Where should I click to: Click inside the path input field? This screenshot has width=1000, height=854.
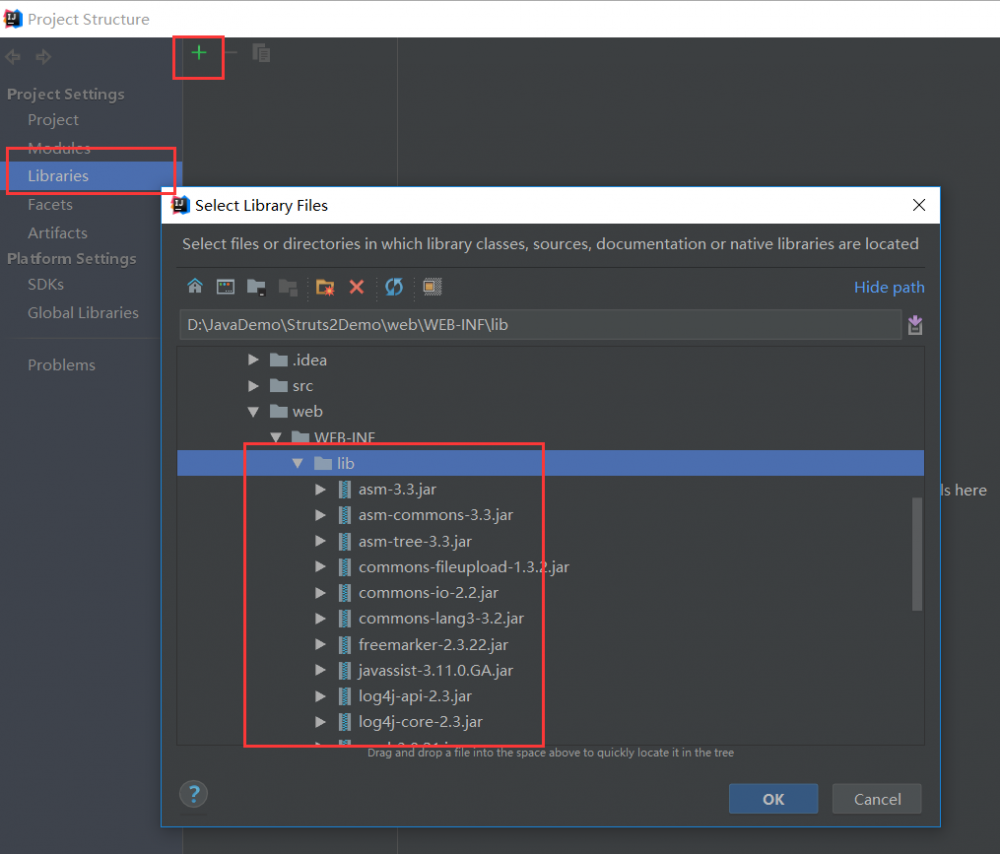click(540, 324)
